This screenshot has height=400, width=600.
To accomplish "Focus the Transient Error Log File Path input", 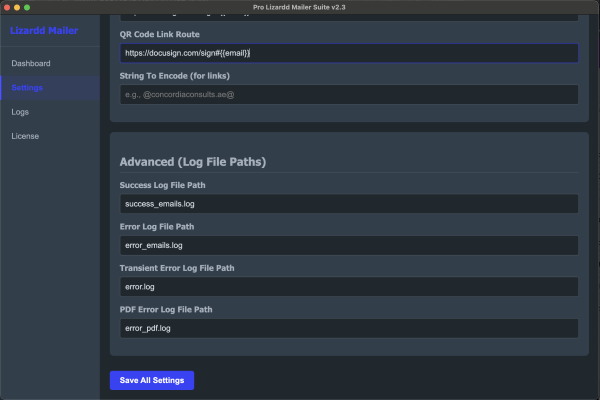I will click(x=344, y=287).
